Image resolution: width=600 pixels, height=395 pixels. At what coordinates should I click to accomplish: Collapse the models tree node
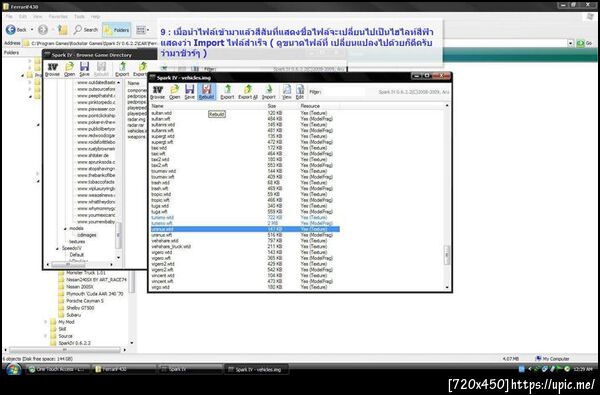(65, 229)
